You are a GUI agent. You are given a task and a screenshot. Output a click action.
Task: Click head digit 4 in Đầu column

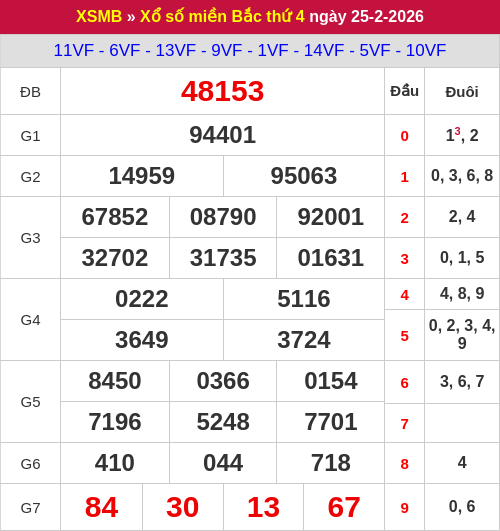coord(404,295)
